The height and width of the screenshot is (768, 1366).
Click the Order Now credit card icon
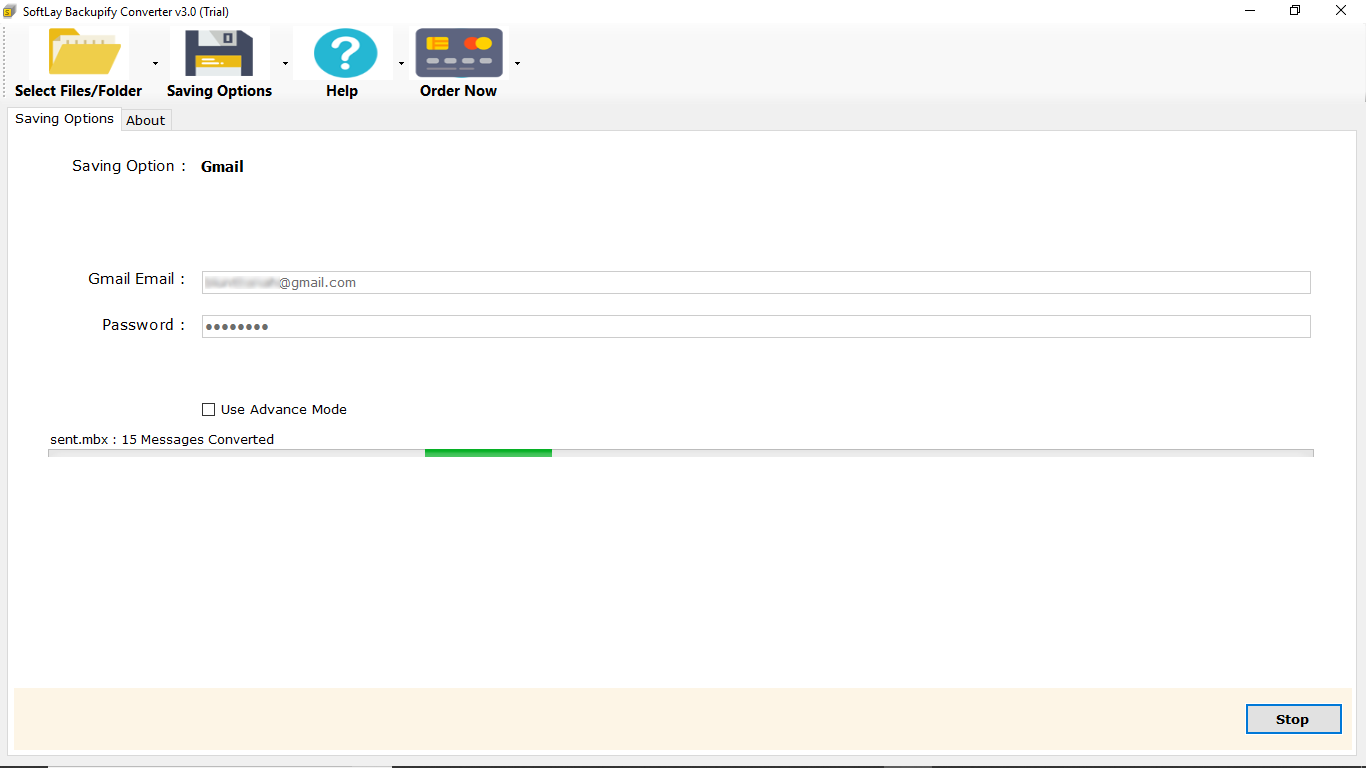tap(459, 53)
